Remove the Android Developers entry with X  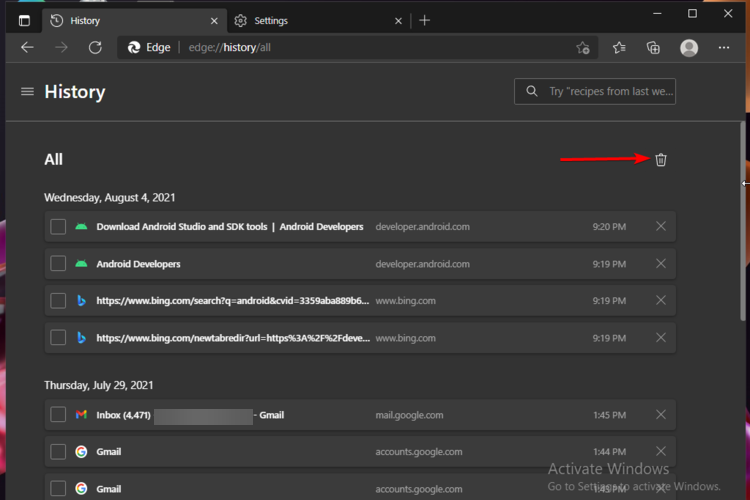tap(660, 264)
